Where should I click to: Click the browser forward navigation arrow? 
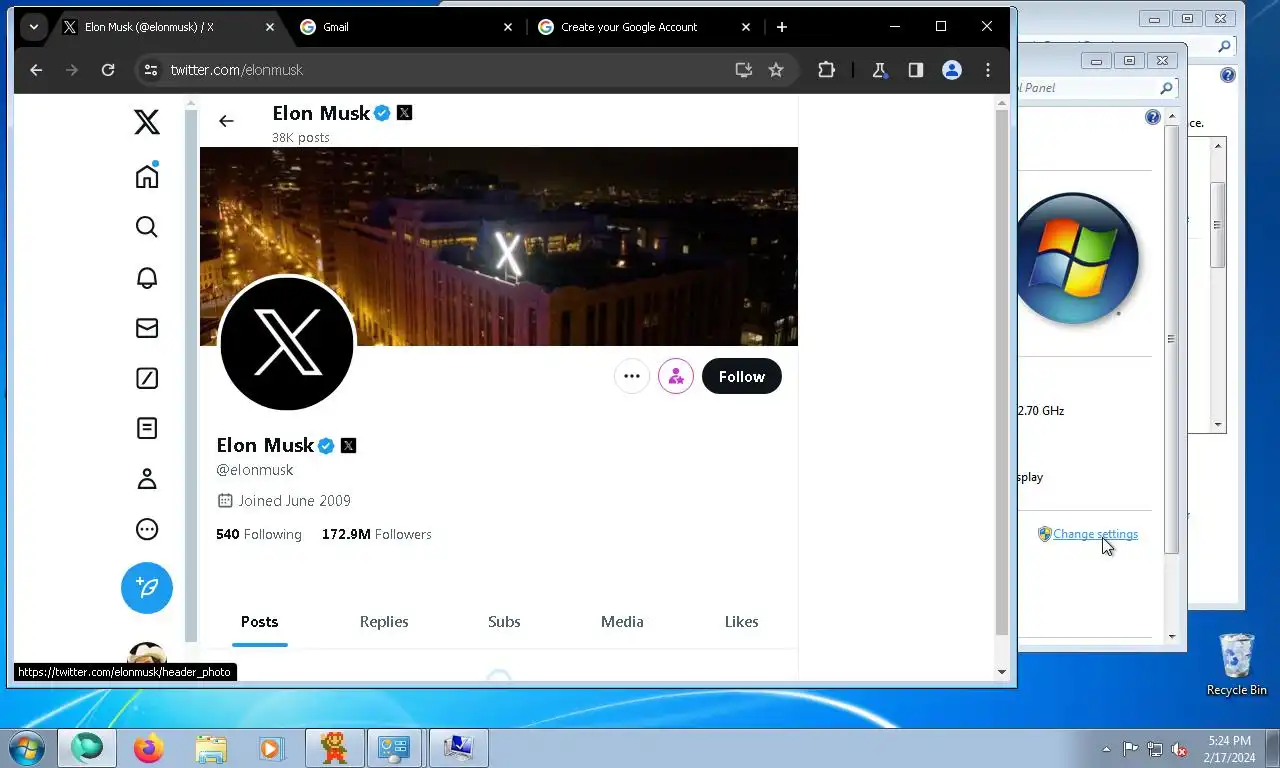[71, 70]
